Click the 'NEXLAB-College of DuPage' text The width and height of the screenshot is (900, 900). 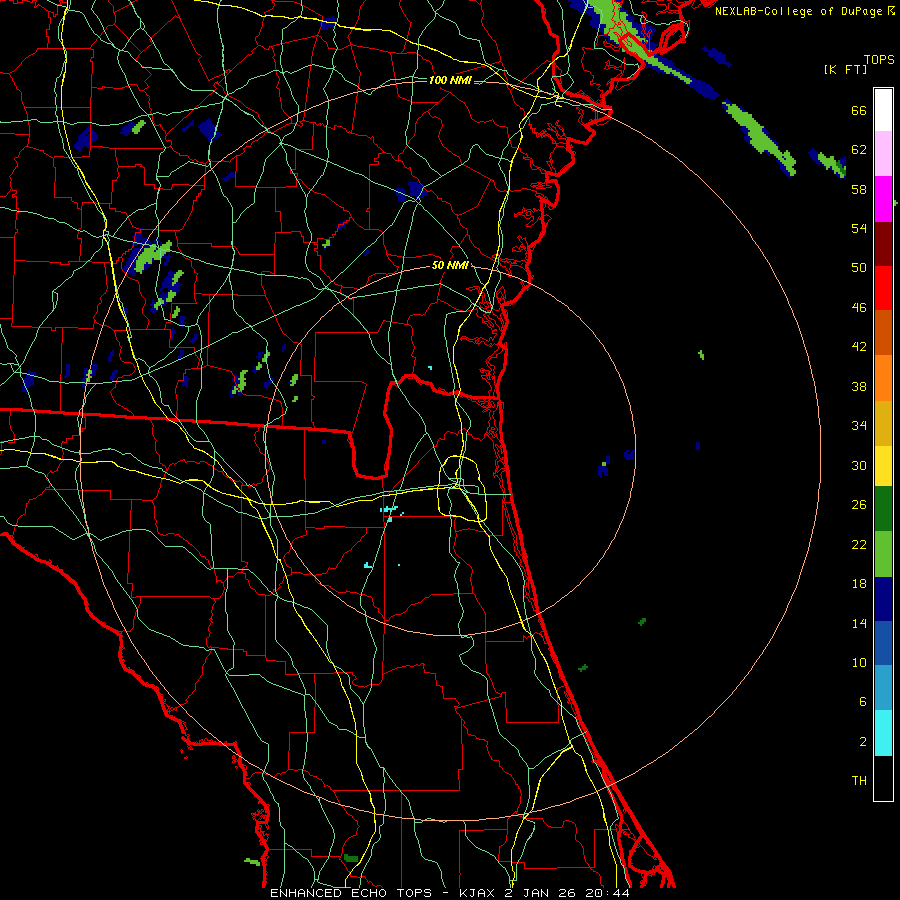799,11
